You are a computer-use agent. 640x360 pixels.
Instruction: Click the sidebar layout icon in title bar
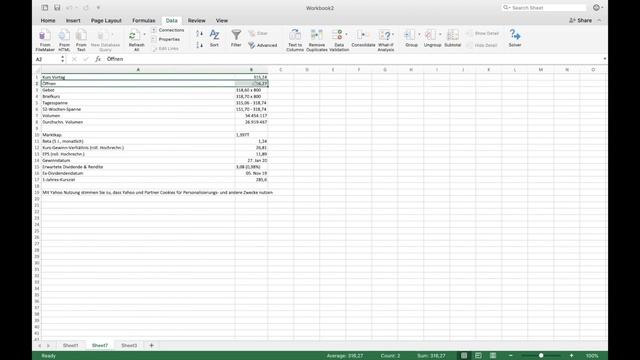45,8
